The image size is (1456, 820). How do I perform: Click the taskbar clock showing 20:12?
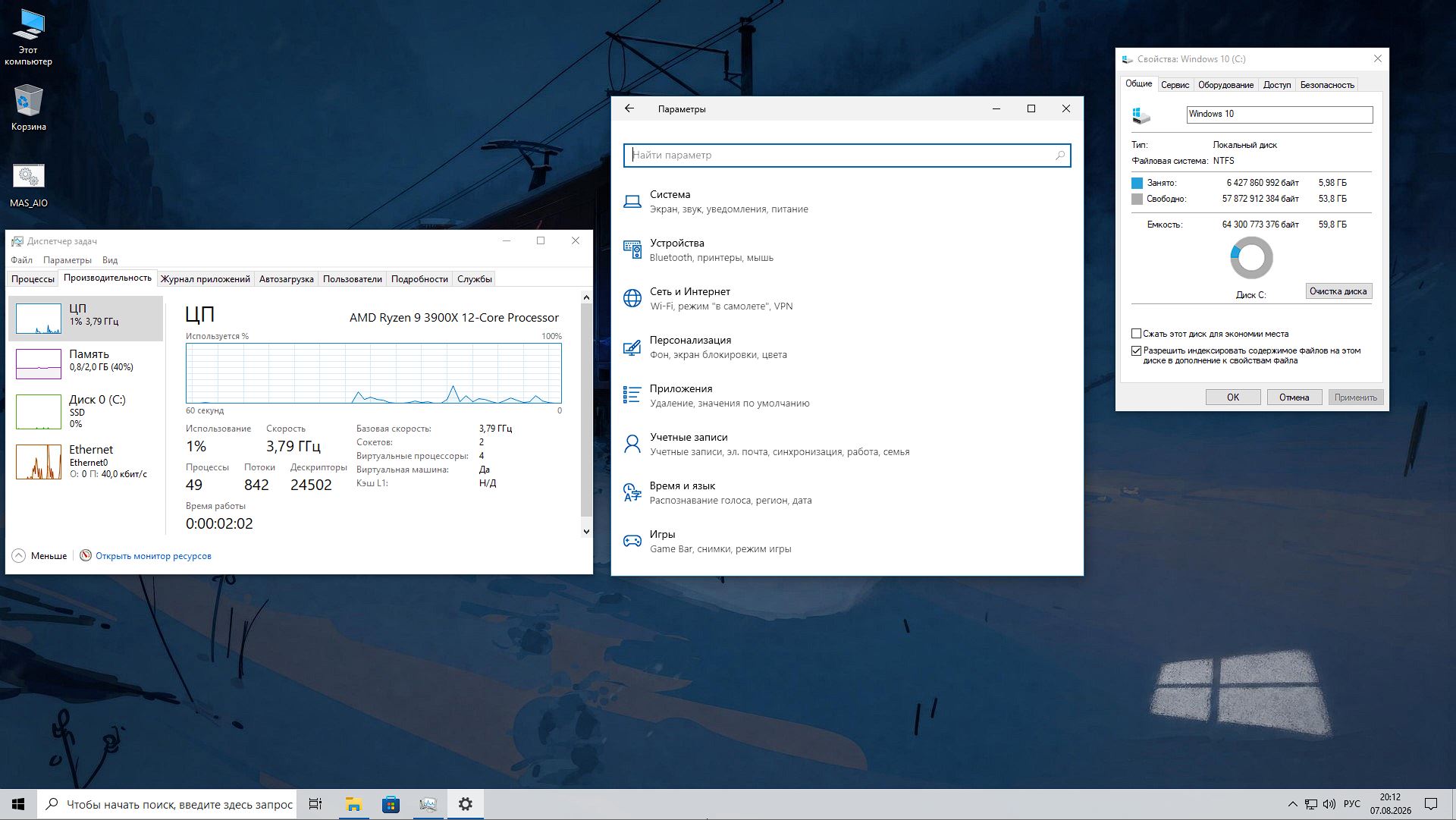(1390, 804)
